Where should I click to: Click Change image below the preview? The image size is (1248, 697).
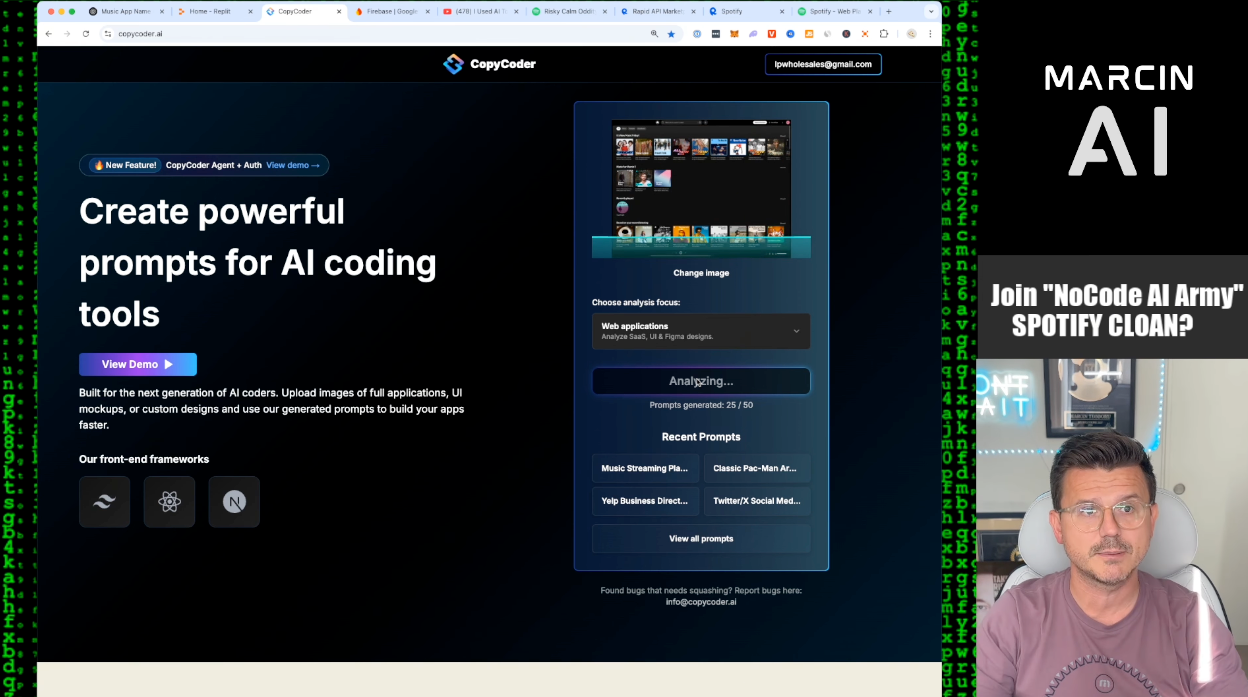[x=701, y=273]
